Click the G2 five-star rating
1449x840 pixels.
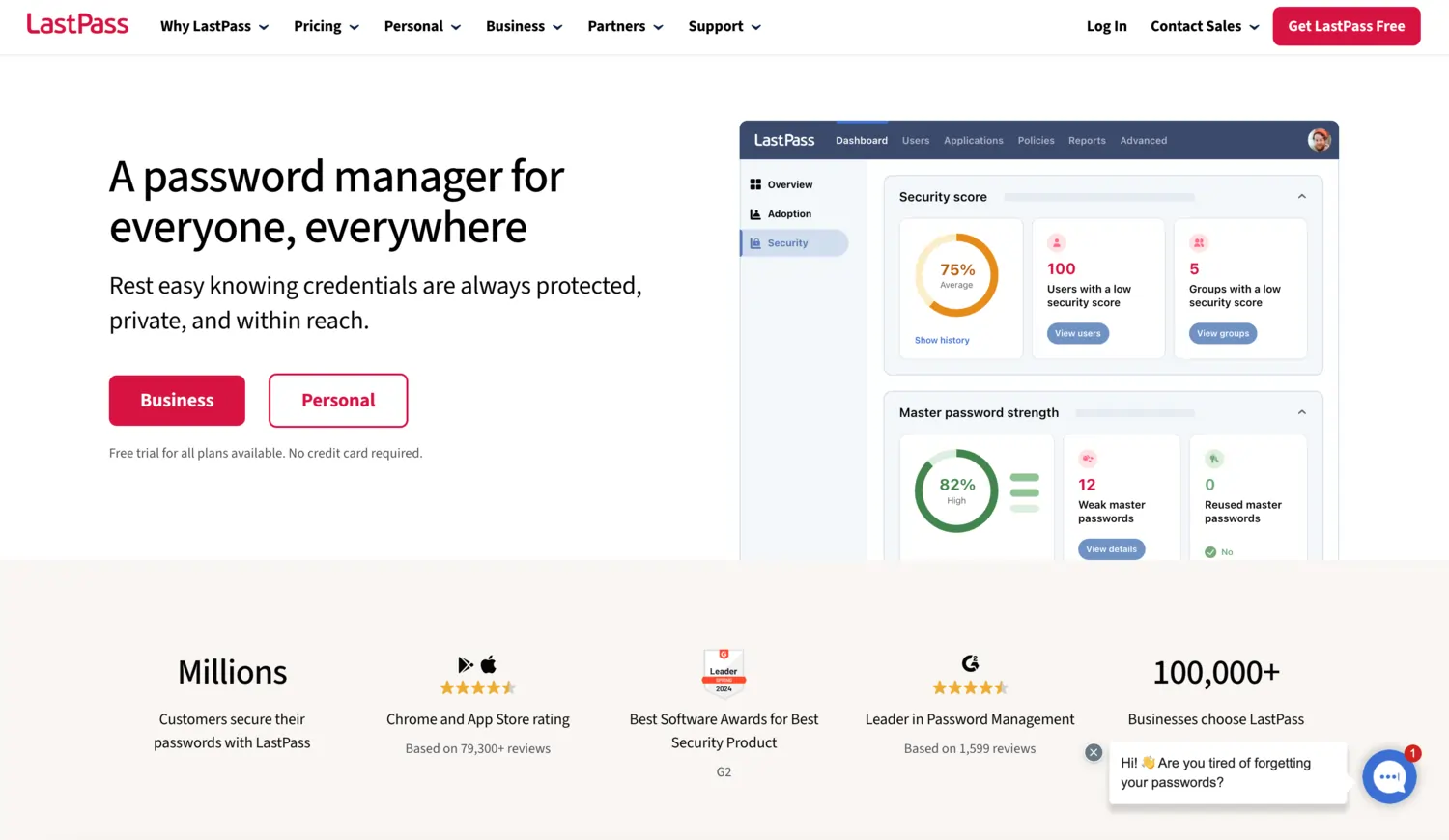[x=970, y=687]
